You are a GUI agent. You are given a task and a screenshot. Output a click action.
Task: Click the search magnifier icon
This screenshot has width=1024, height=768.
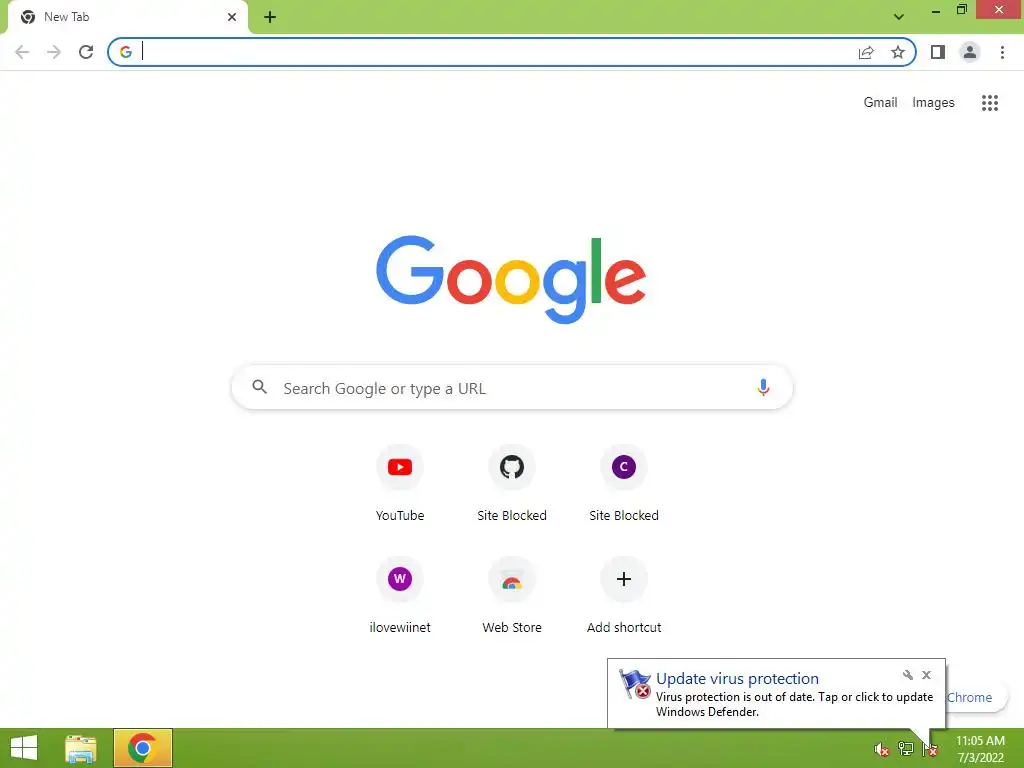pos(259,387)
